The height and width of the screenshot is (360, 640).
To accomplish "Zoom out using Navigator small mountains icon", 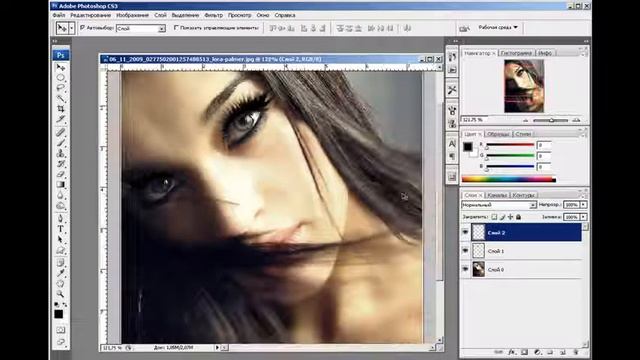I will [x=526, y=120].
